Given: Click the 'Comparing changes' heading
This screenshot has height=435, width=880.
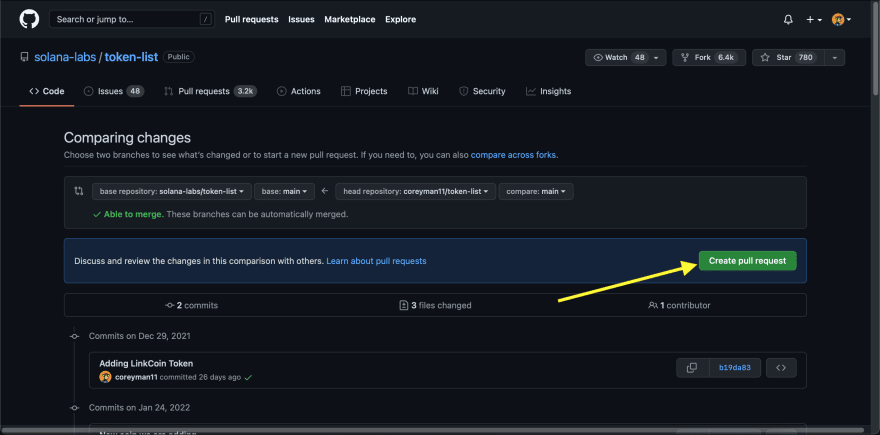Looking at the screenshot, I should pos(127,138).
